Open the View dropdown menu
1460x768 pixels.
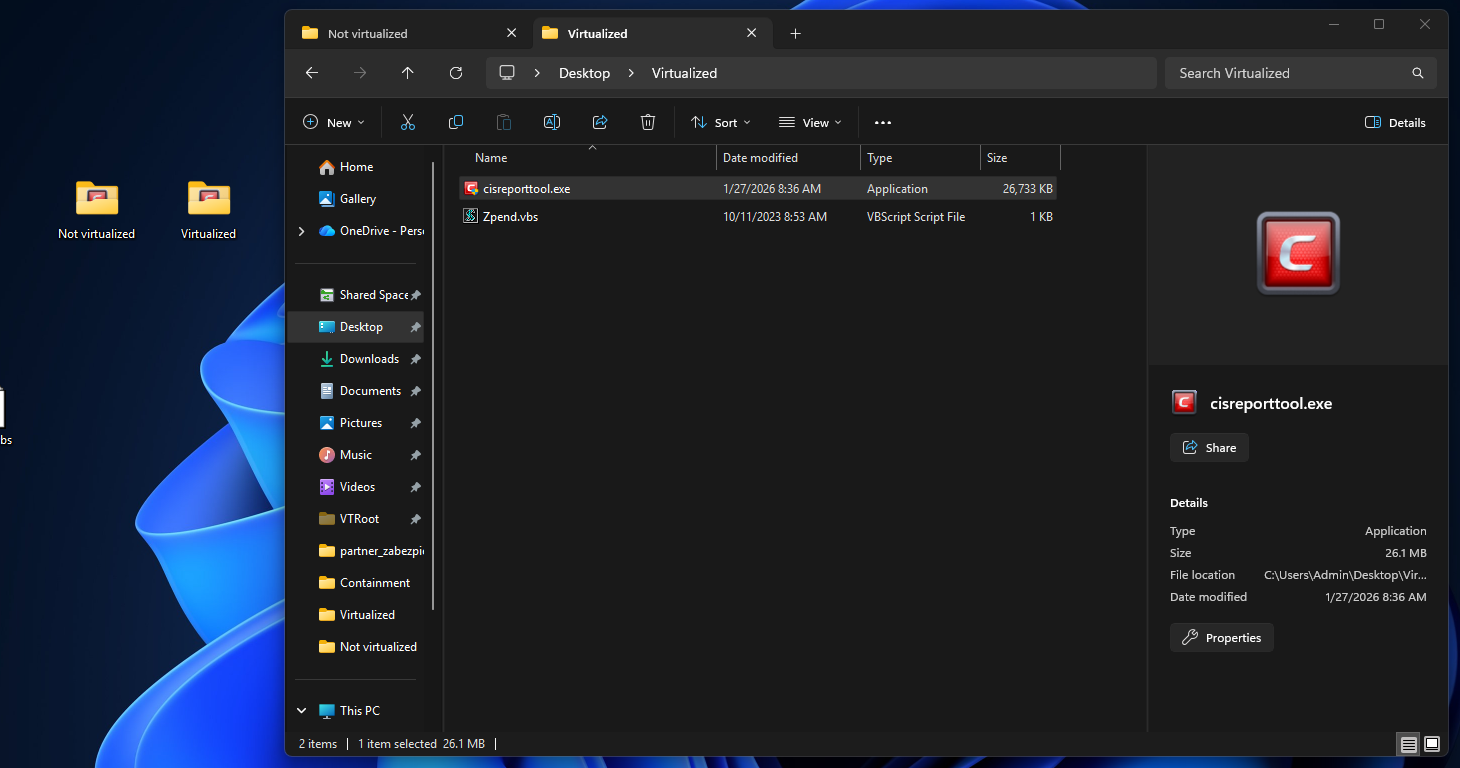click(810, 122)
